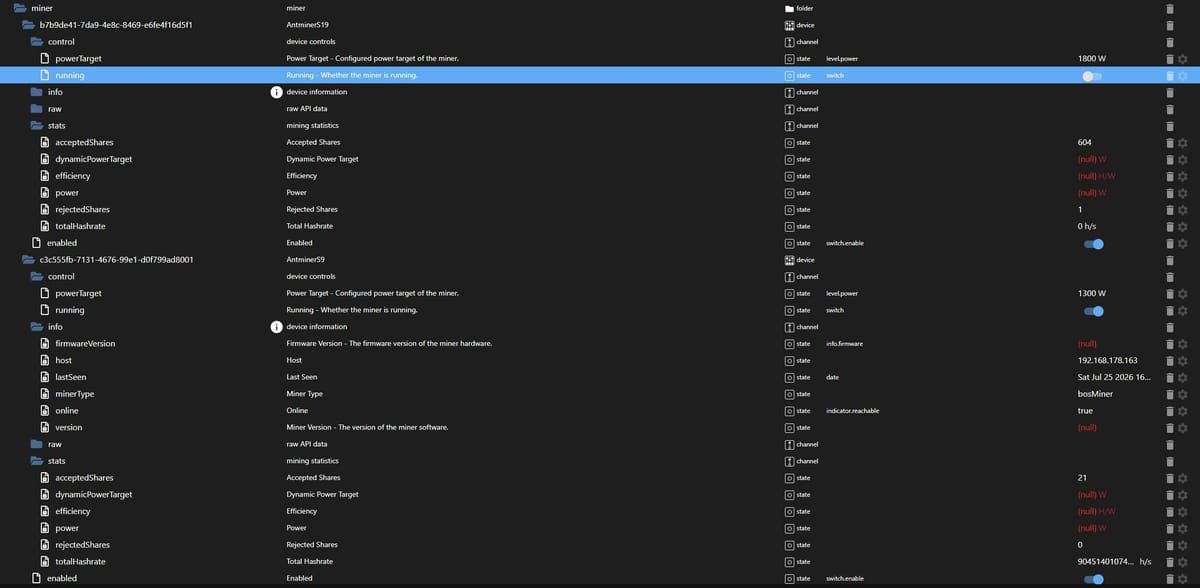Toggle running switch of AntminerS19

pos(1092,76)
